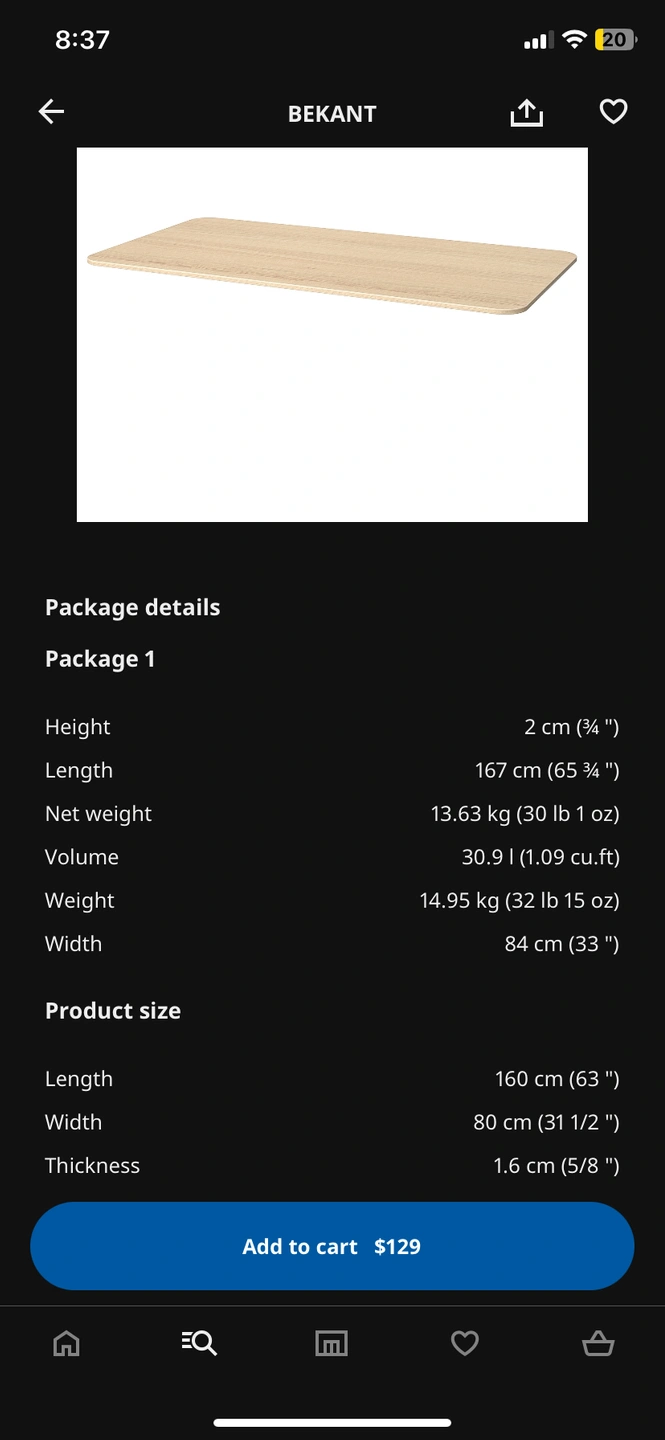Open the wishlist heart tab

(465, 1344)
